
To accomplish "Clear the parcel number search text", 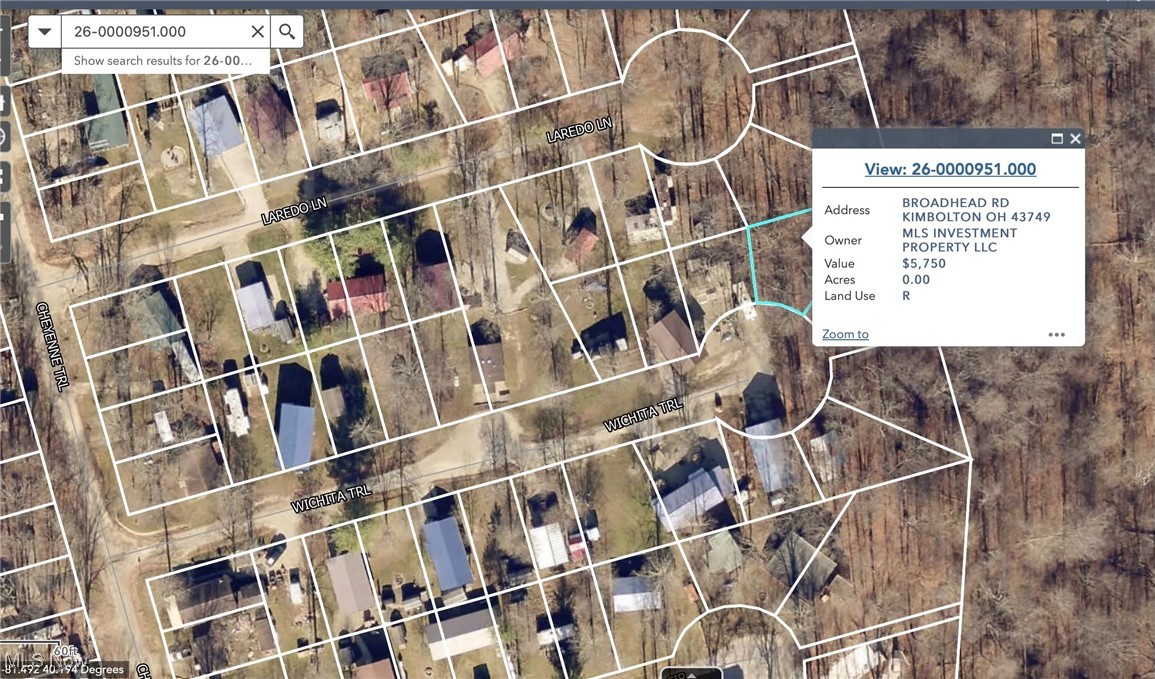I will [x=257, y=32].
